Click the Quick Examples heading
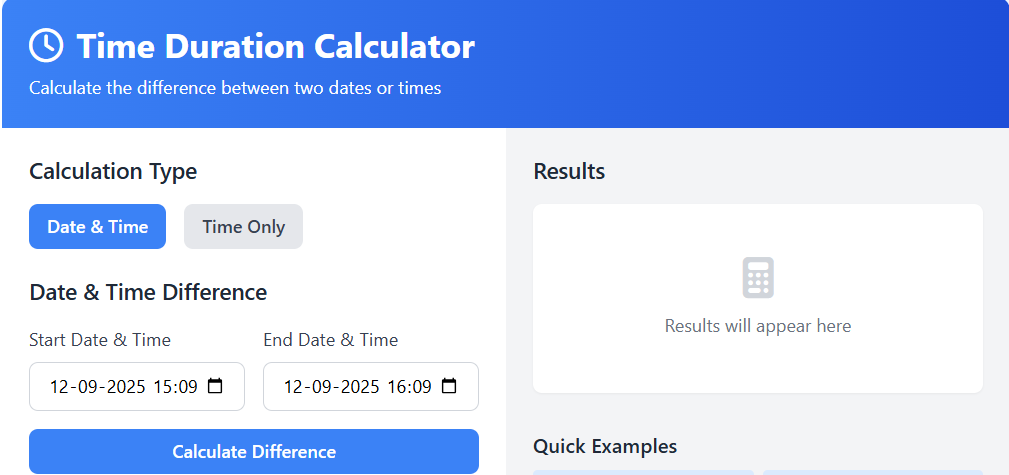The height and width of the screenshot is (475, 1009). point(605,446)
